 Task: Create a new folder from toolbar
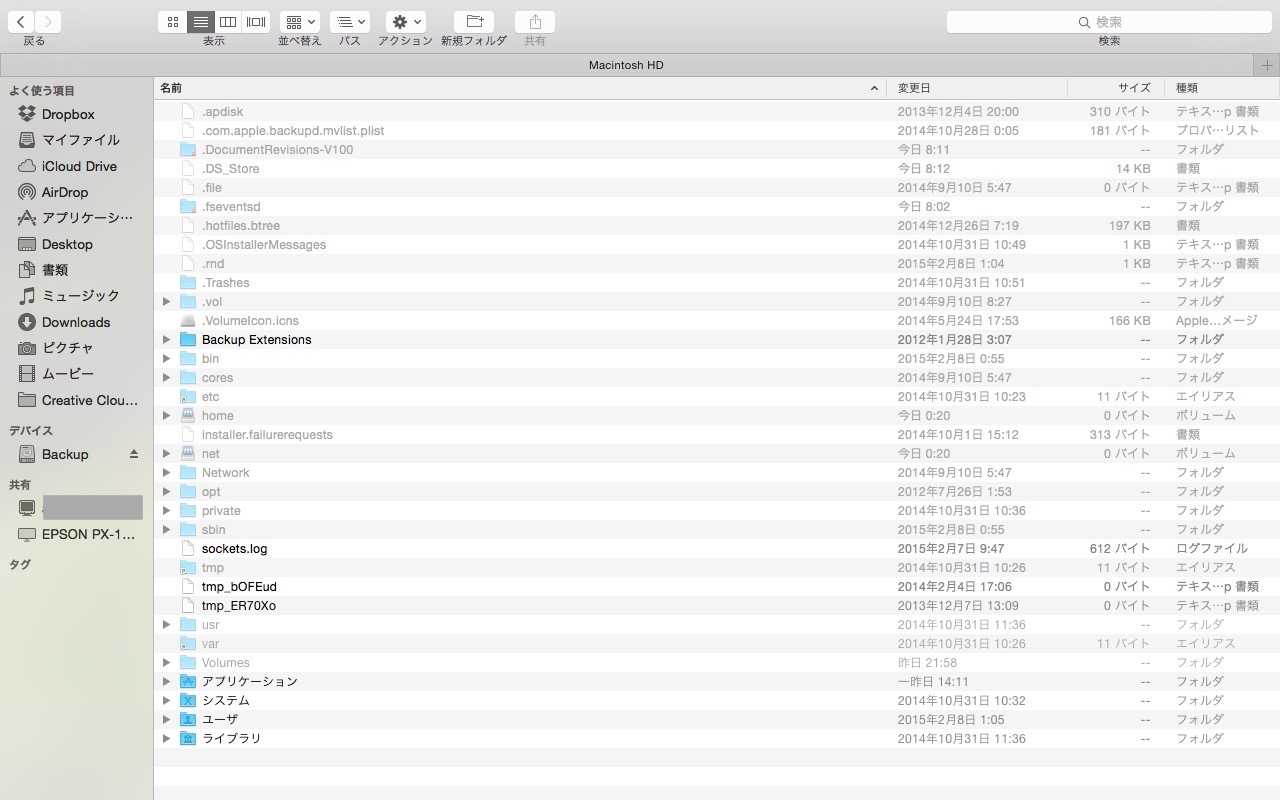pyautogui.click(x=474, y=22)
